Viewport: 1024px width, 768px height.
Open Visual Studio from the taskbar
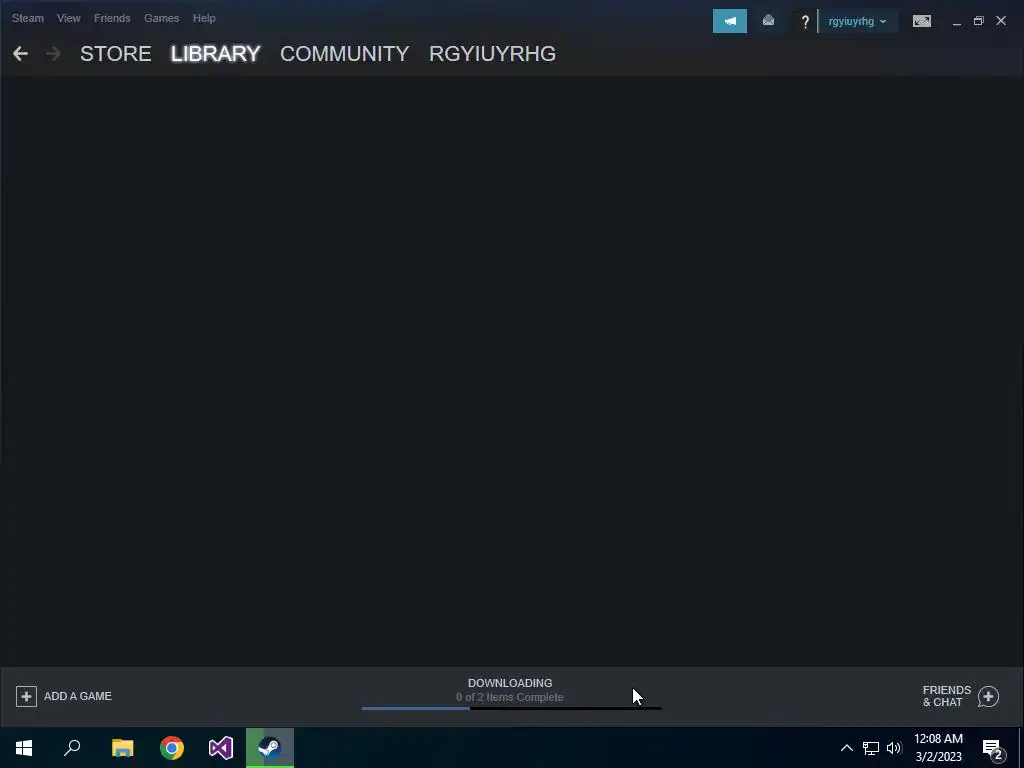click(221, 748)
